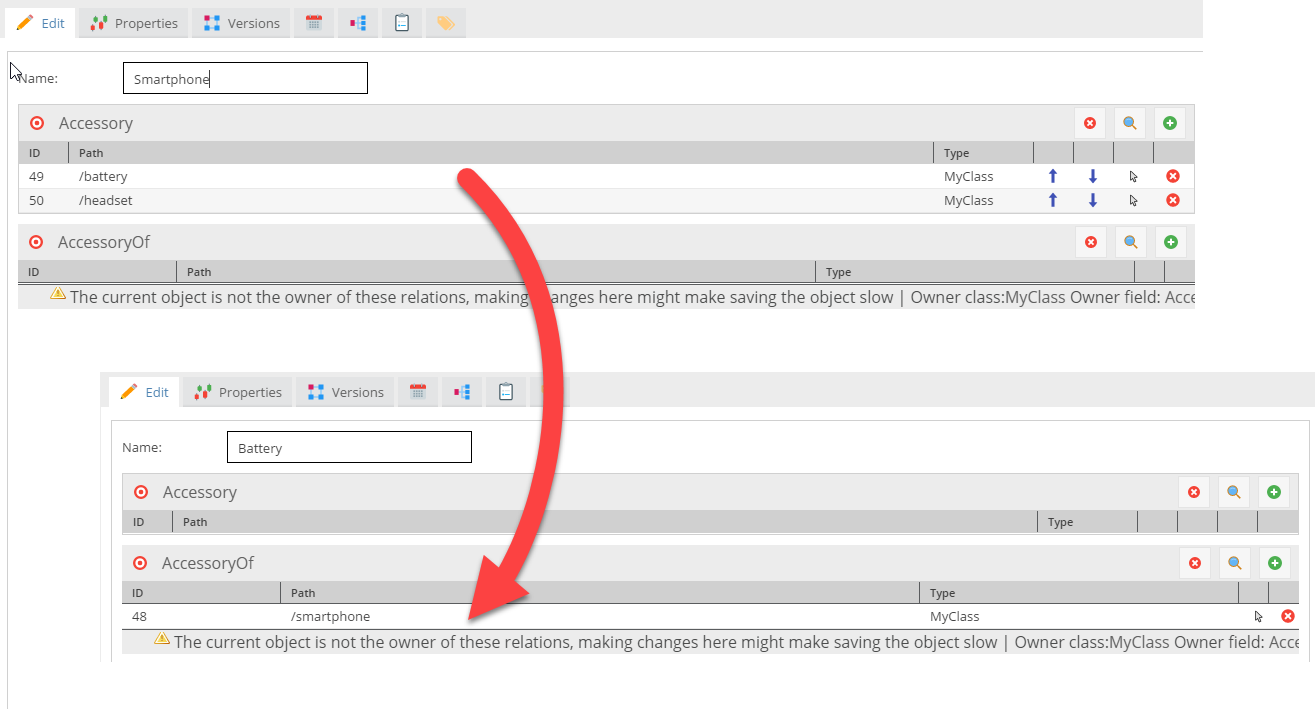
Task: Click the green add icon in Smartphone's Accessory panel
Action: pyautogui.click(x=1170, y=123)
